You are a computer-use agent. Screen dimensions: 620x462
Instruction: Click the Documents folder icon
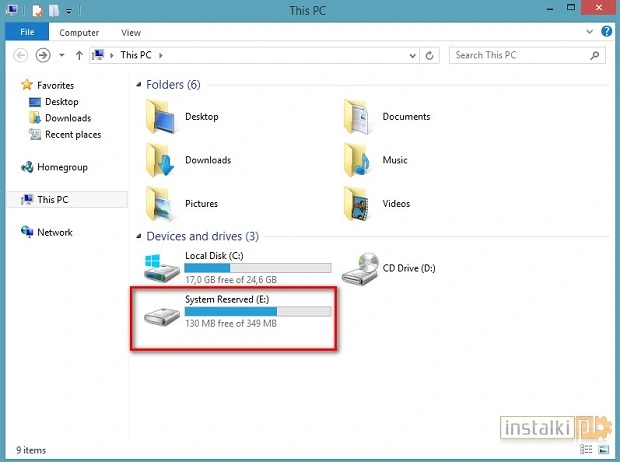click(x=359, y=116)
